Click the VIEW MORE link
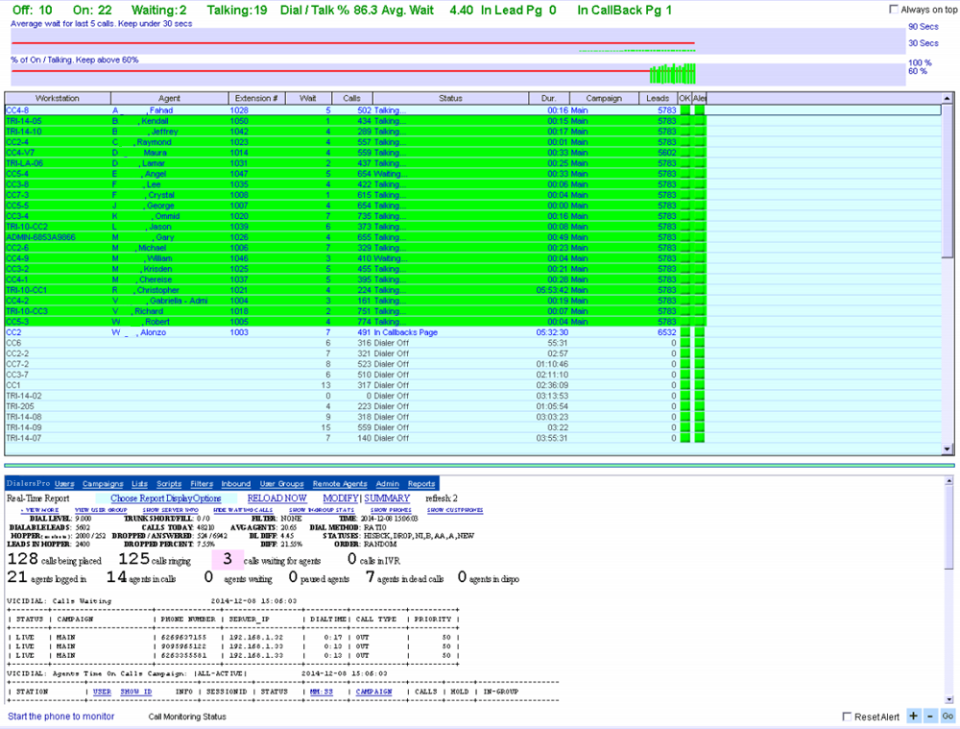 pos(40,510)
